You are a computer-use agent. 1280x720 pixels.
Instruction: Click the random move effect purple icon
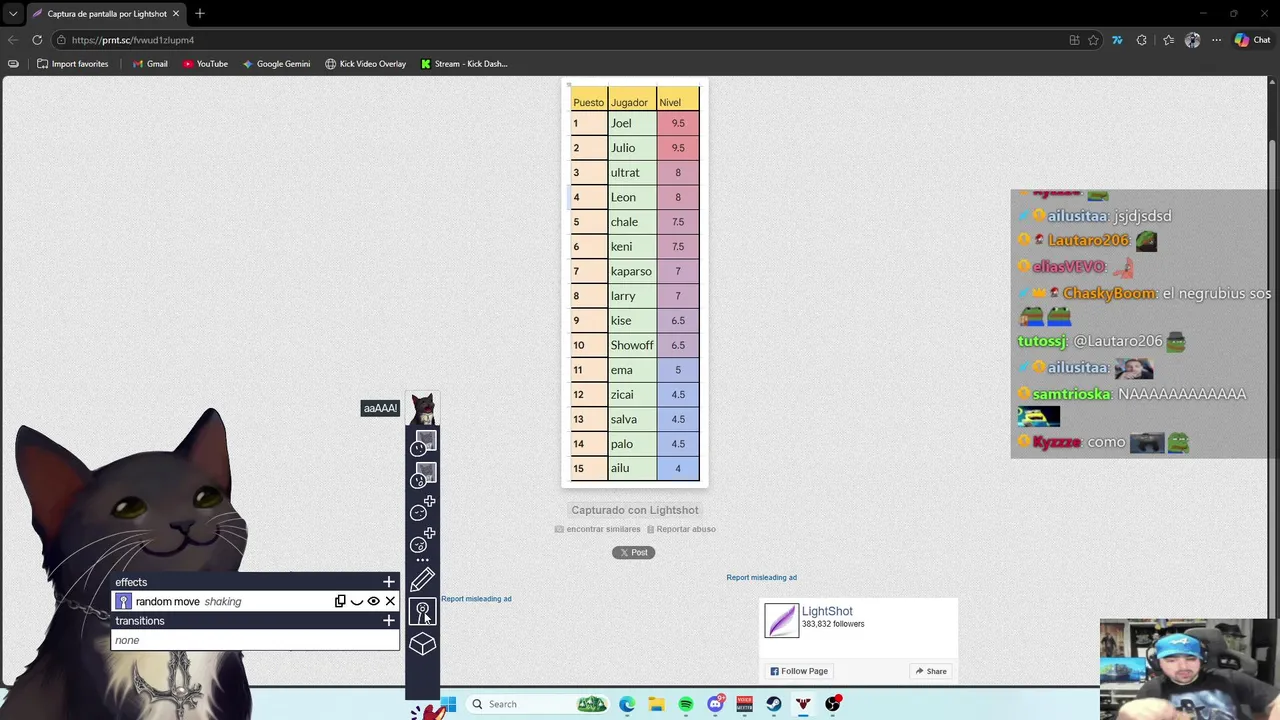tap(123, 601)
